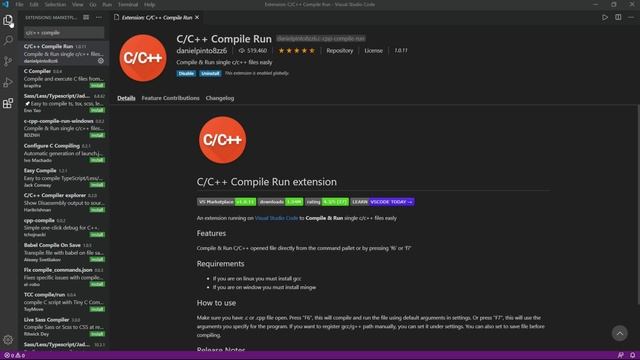The width and height of the screenshot is (640, 360).
Task: Open the Help menu
Action: point(149,4)
